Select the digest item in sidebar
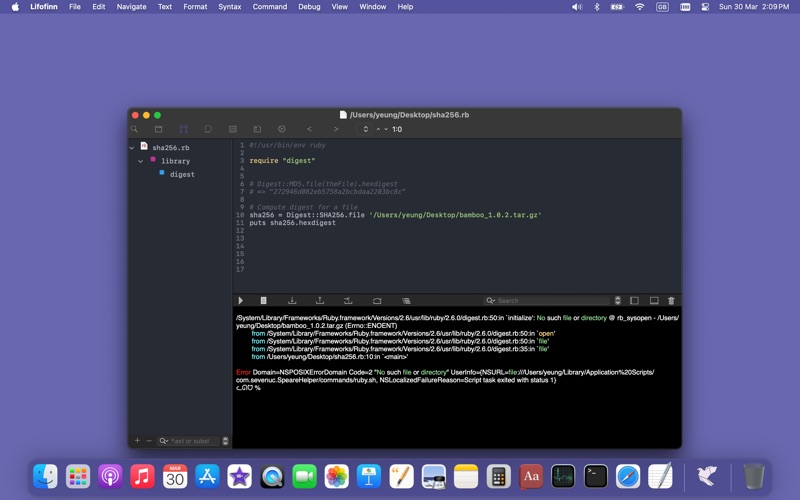 pyautogui.click(x=182, y=174)
